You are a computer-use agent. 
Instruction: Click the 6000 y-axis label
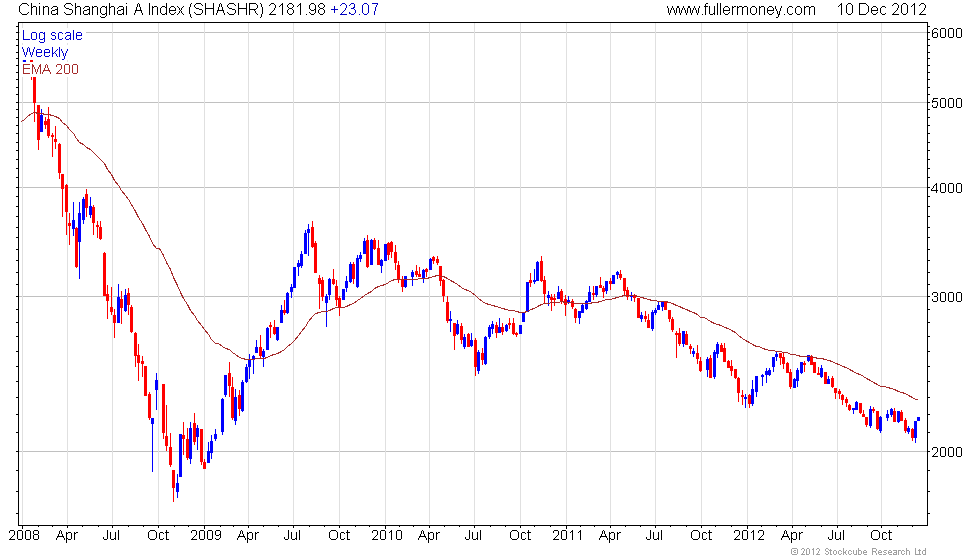click(x=947, y=34)
